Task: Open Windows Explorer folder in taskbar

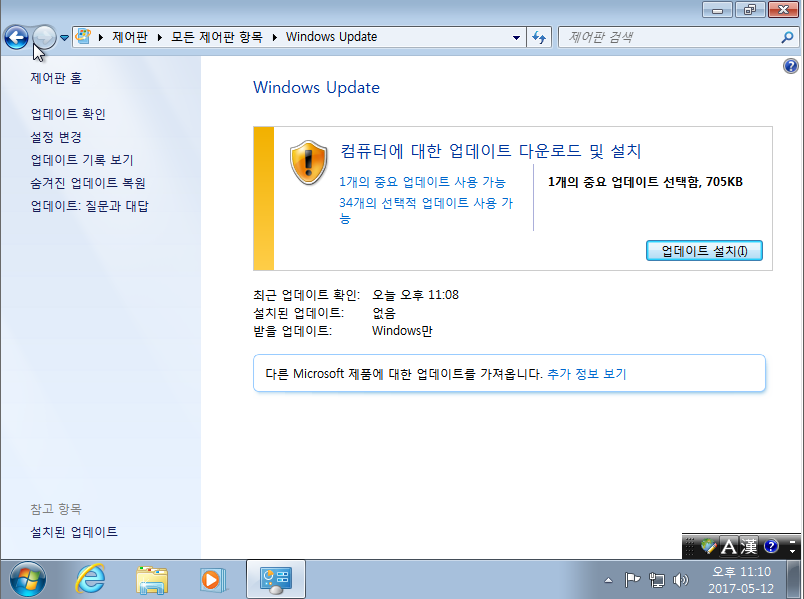Action: coord(152,580)
